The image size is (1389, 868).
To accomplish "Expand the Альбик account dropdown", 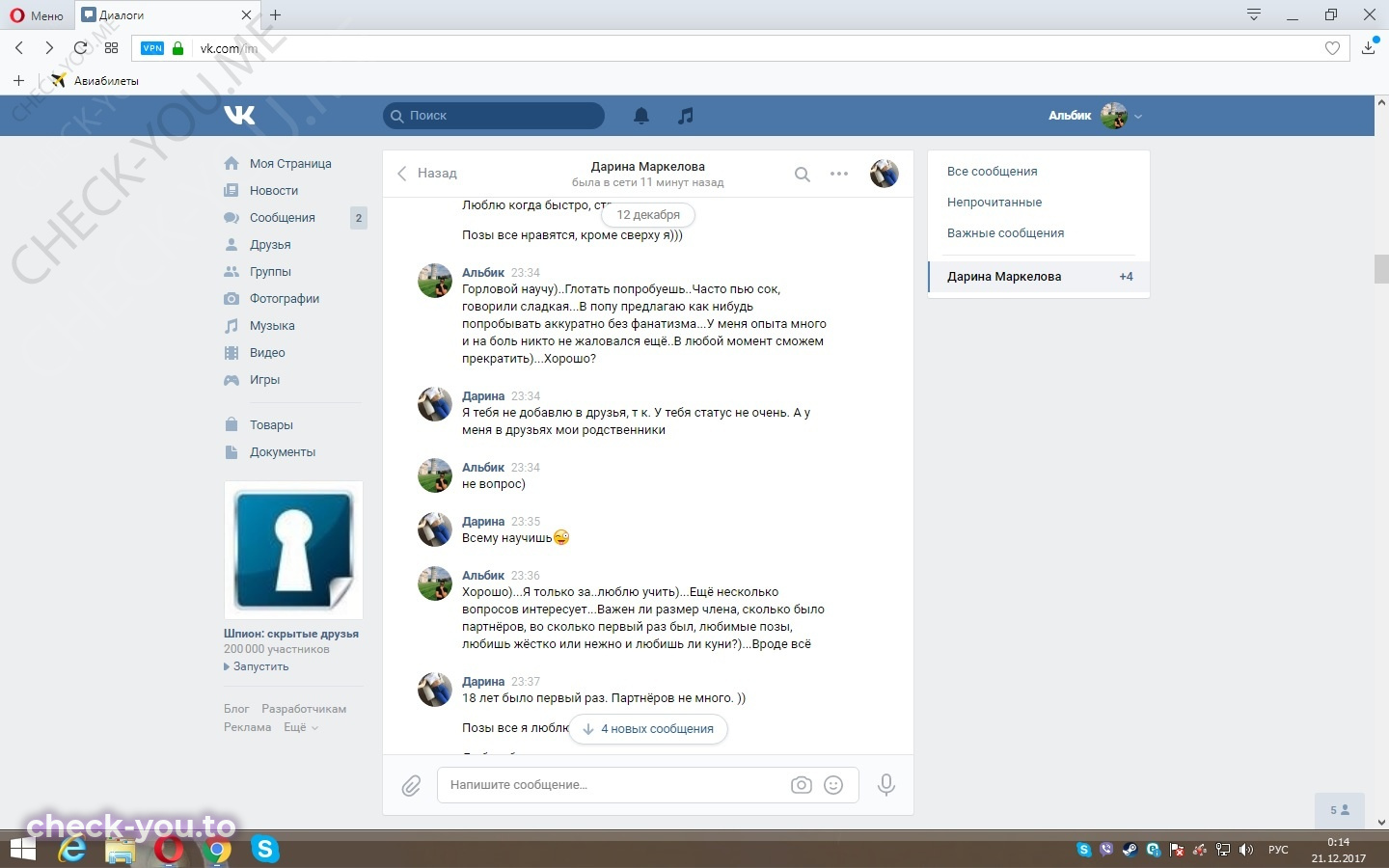I will pos(1138,116).
